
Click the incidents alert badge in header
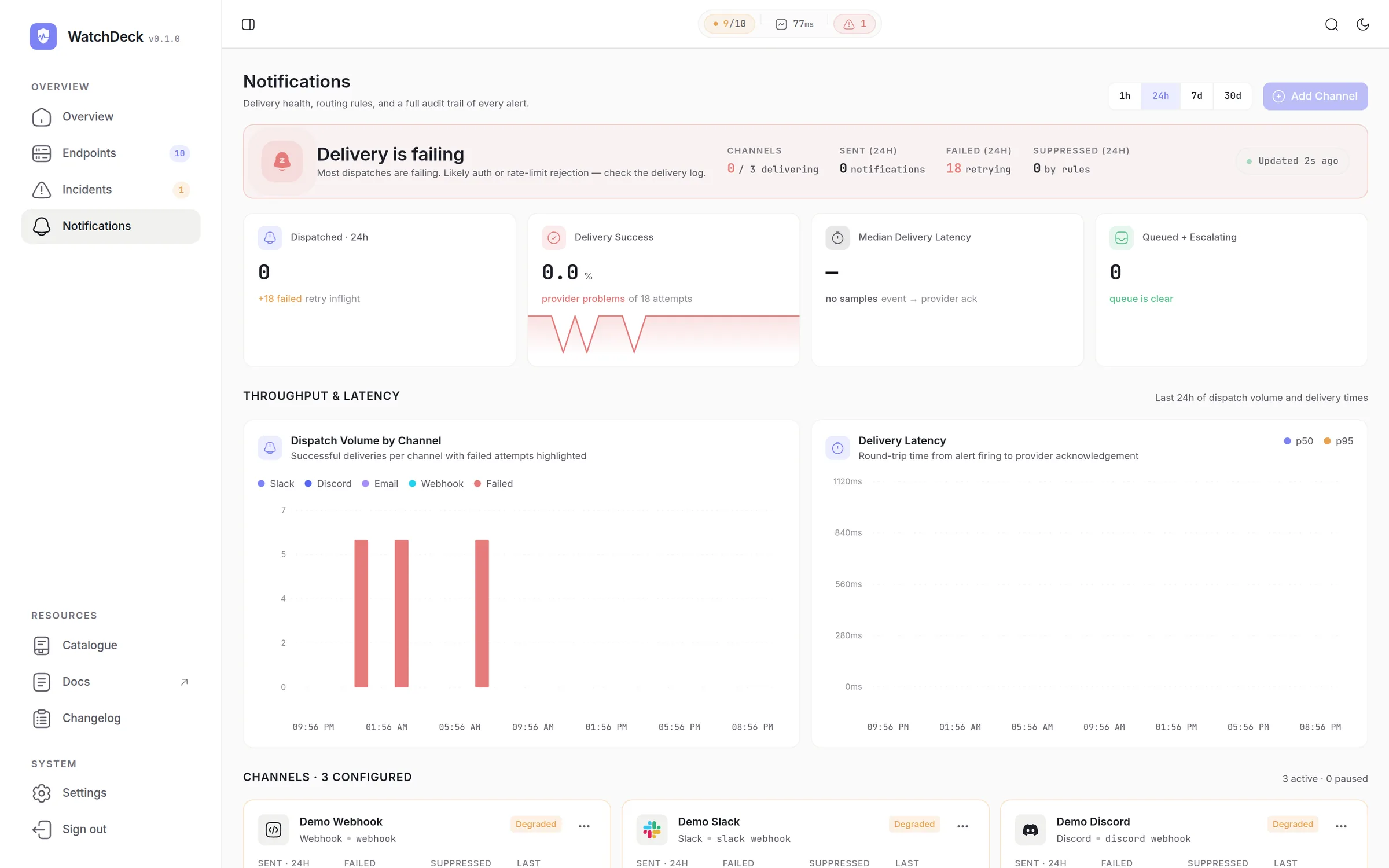click(854, 24)
